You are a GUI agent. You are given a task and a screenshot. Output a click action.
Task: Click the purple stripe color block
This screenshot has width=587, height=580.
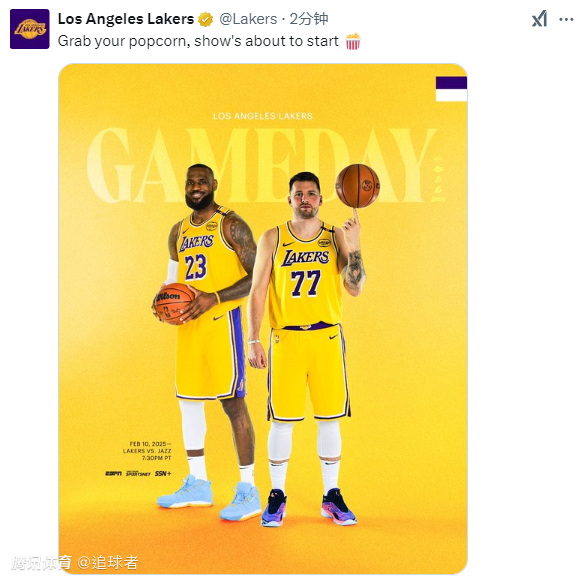point(451,83)
